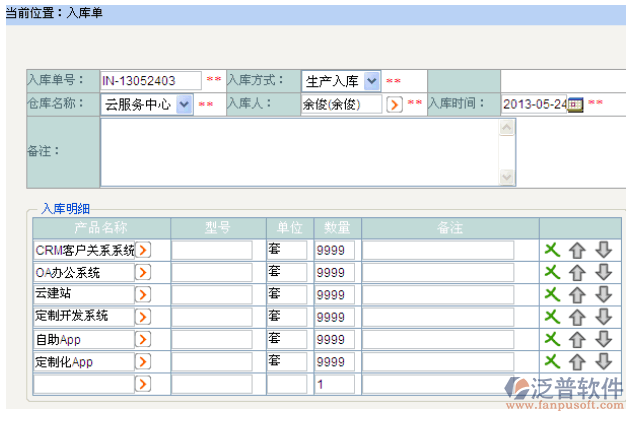Click the 单位 field of 定制化App row
This screenshot has height=421, width=634.
click(286, 362)
